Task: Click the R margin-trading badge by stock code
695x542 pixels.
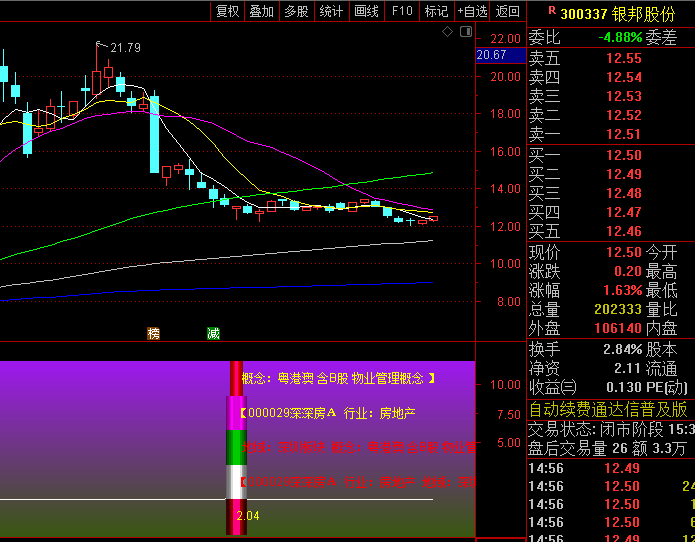Action: [x=552, y=10]
